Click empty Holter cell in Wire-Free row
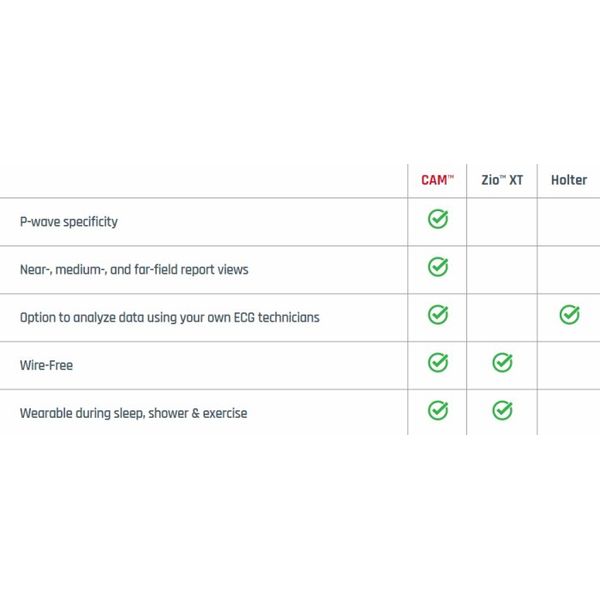Image resolution: width=600 pixels, height=600 pixels. (x=569, y=365)
